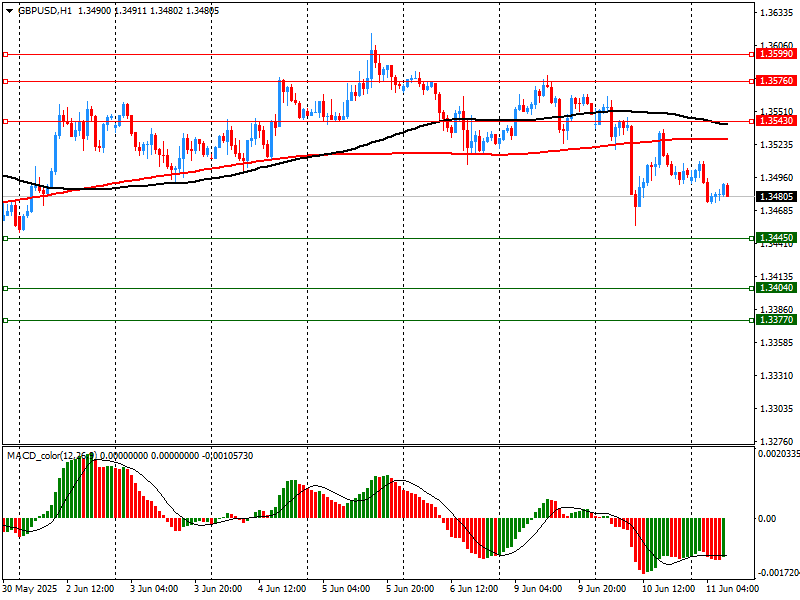The height and width of the screenshot is (600, 800).
Task: Click left handle of 1.35760 resistance line
Action: tap(6, 81)
